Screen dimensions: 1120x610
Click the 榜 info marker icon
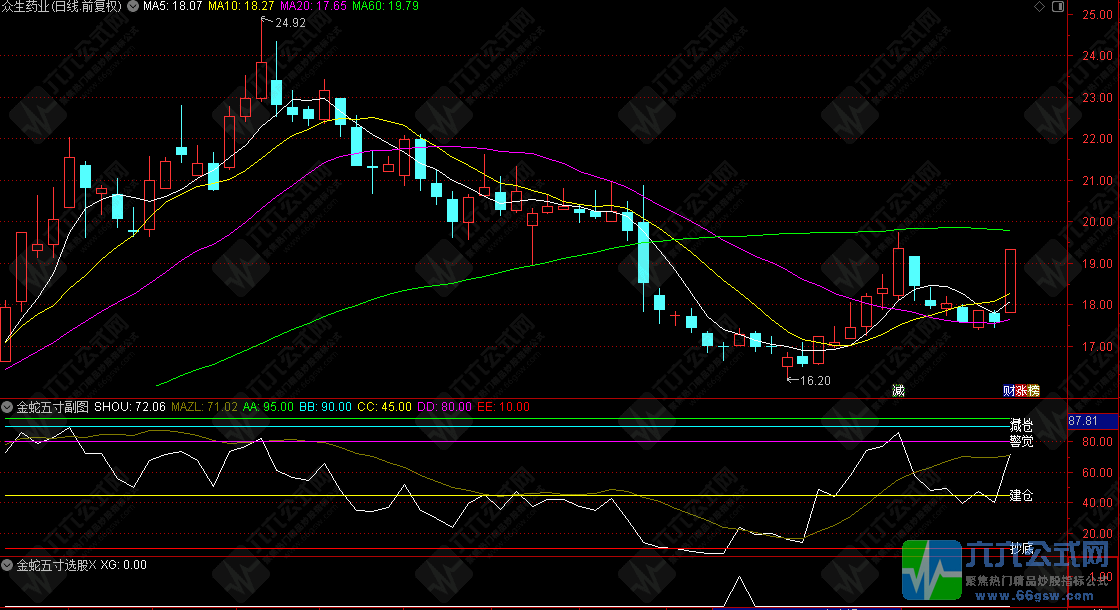pos(1034,391)
